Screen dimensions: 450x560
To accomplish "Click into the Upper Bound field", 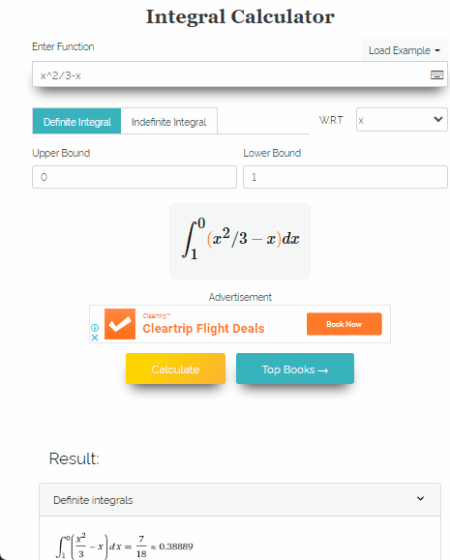I will pyautogui.click(x=134, y=177).
